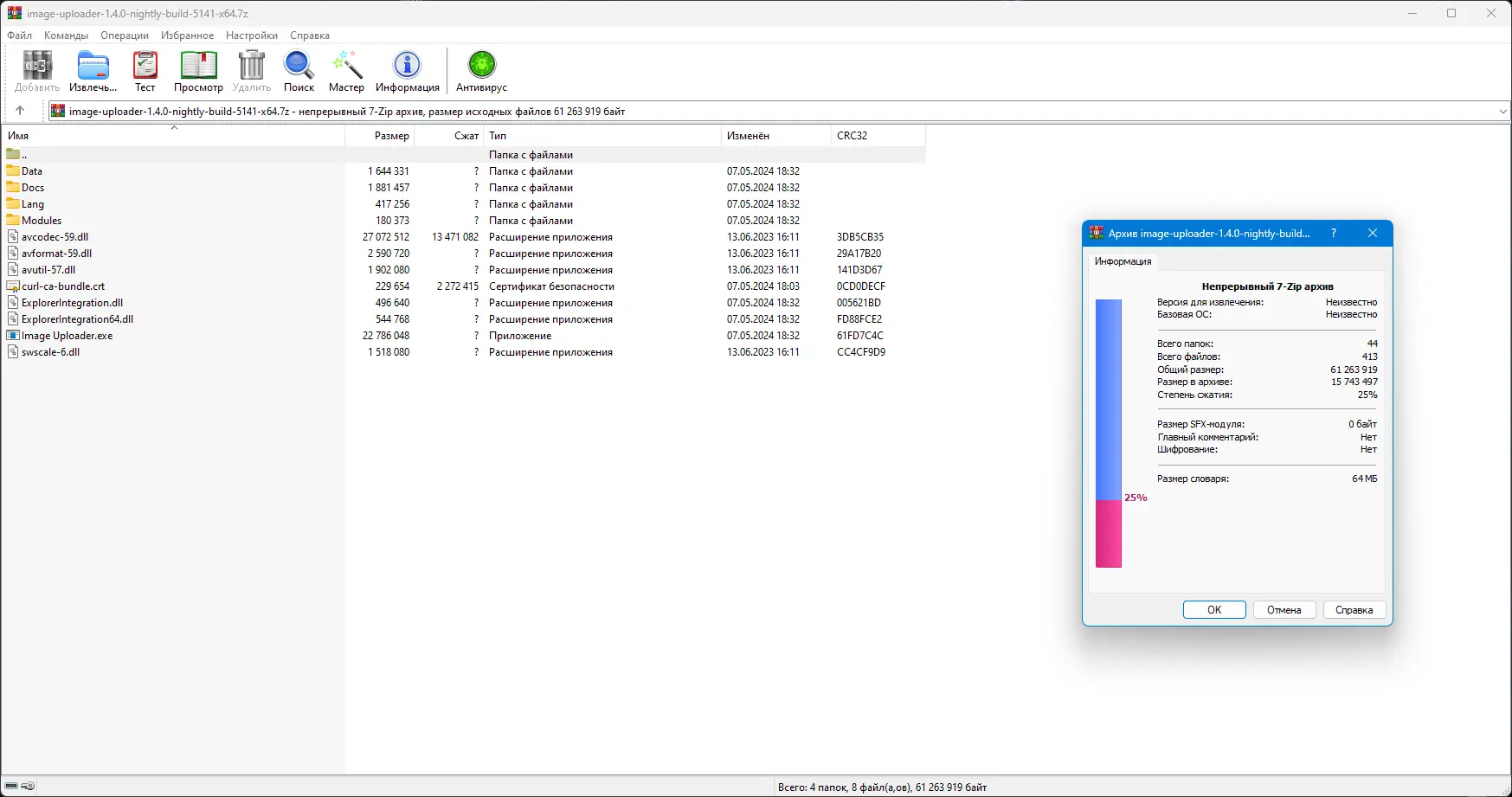Image resolution: width=1512 pixels, height=797 pixels.
Task: Click the avformat-59.dll file icon
Action: 13,253
